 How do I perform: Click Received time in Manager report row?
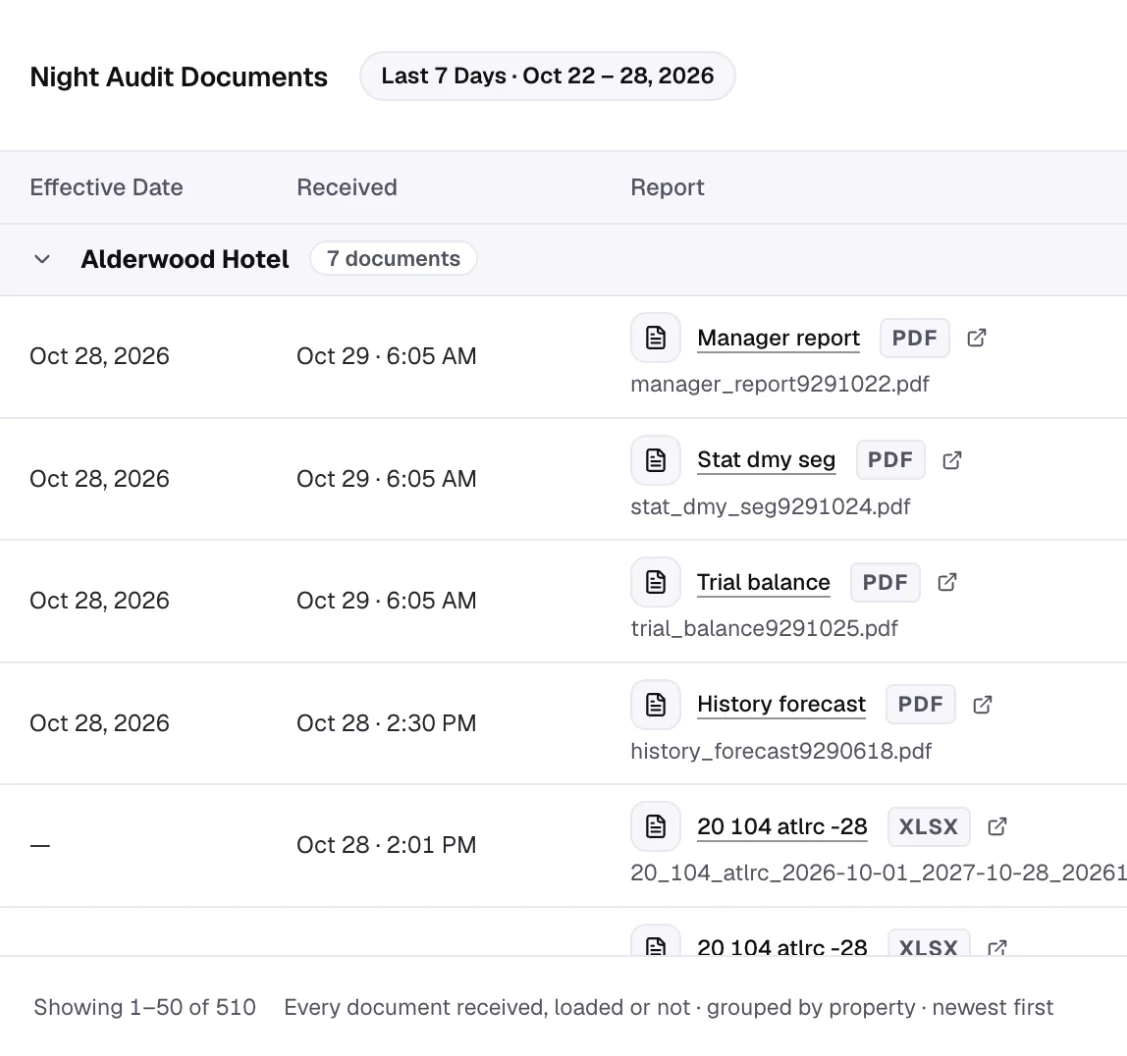point(386,356)
